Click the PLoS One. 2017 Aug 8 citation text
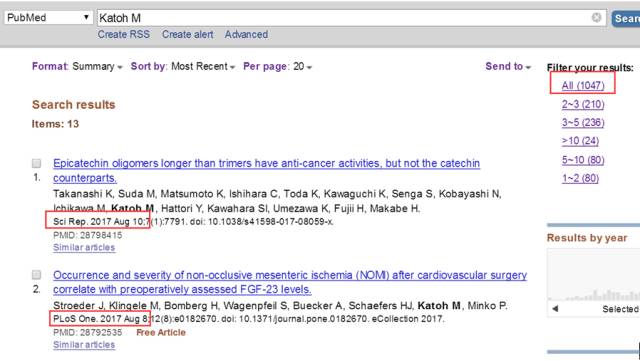This screenshot has height=361, width=640. [x=100, y=319]
